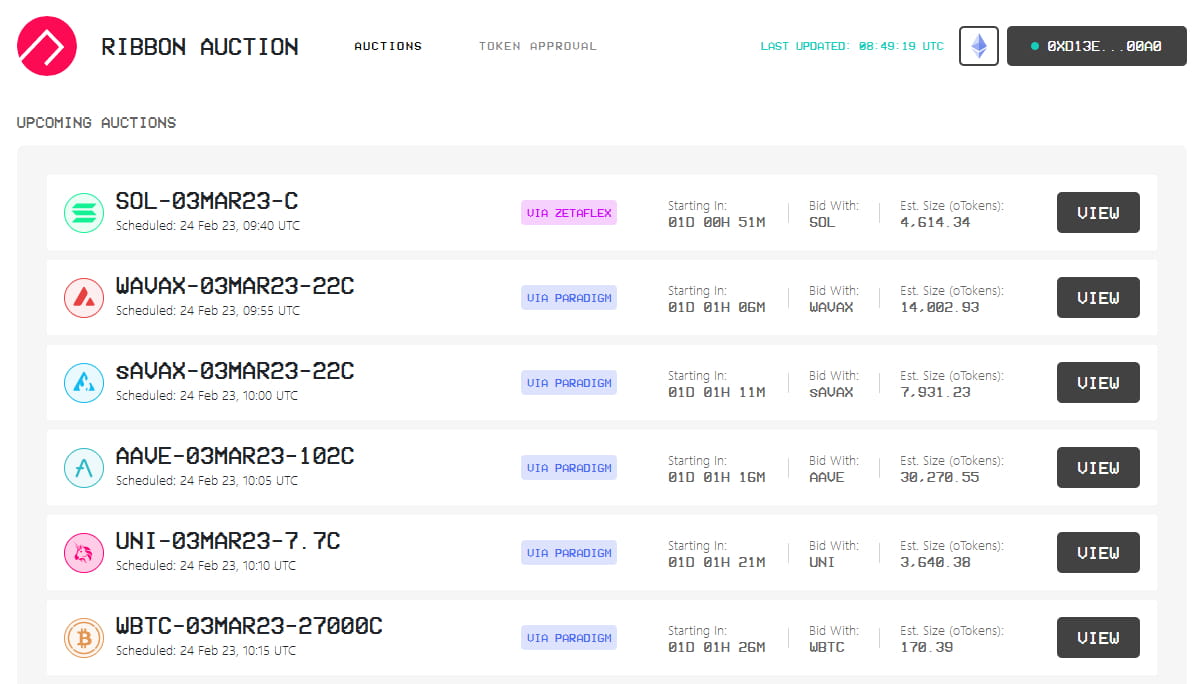
Task: Click est. size value 170.39
Action: (927, 648)
